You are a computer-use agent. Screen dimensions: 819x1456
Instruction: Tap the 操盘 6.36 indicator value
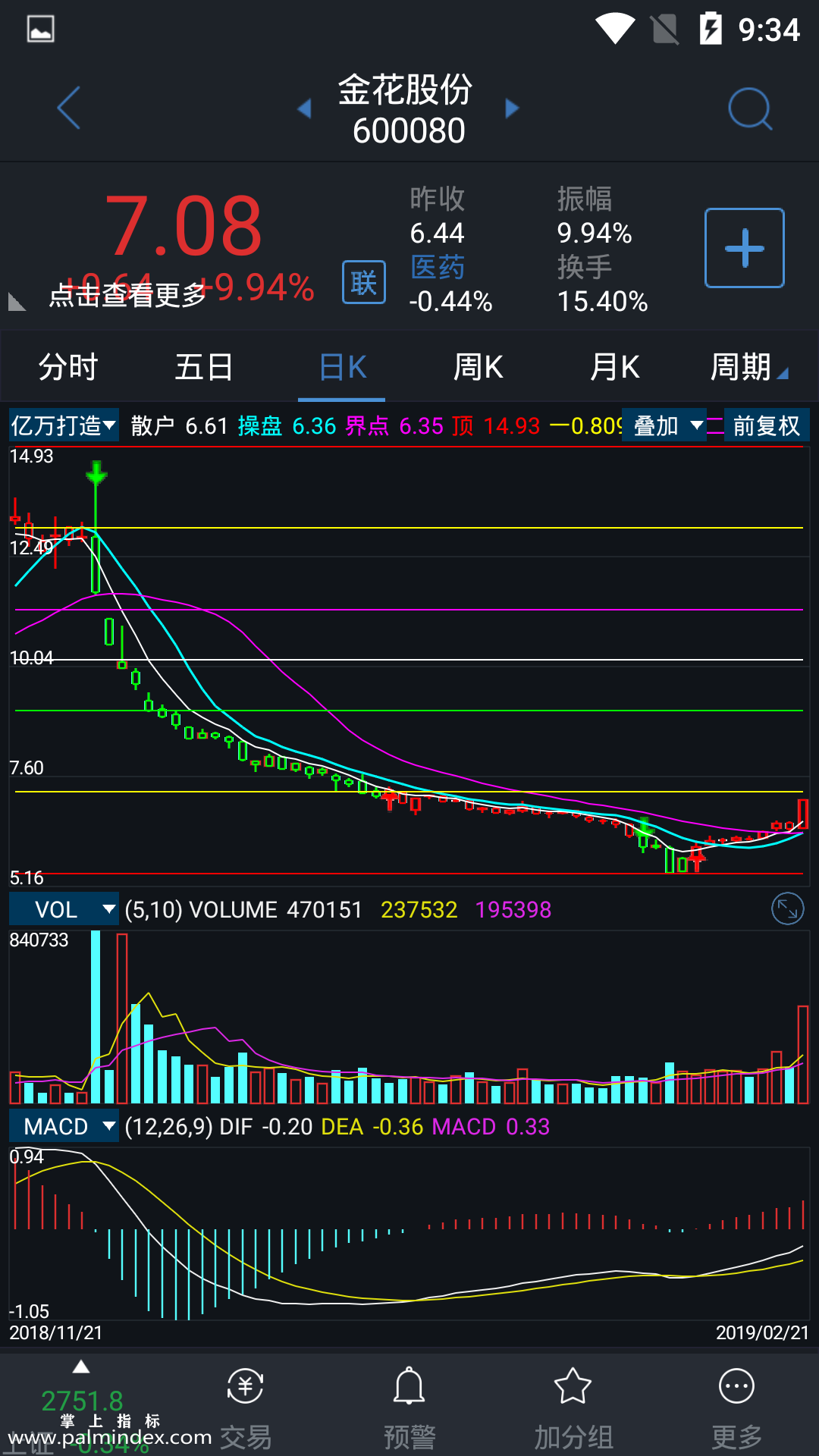tap(287, 426)
